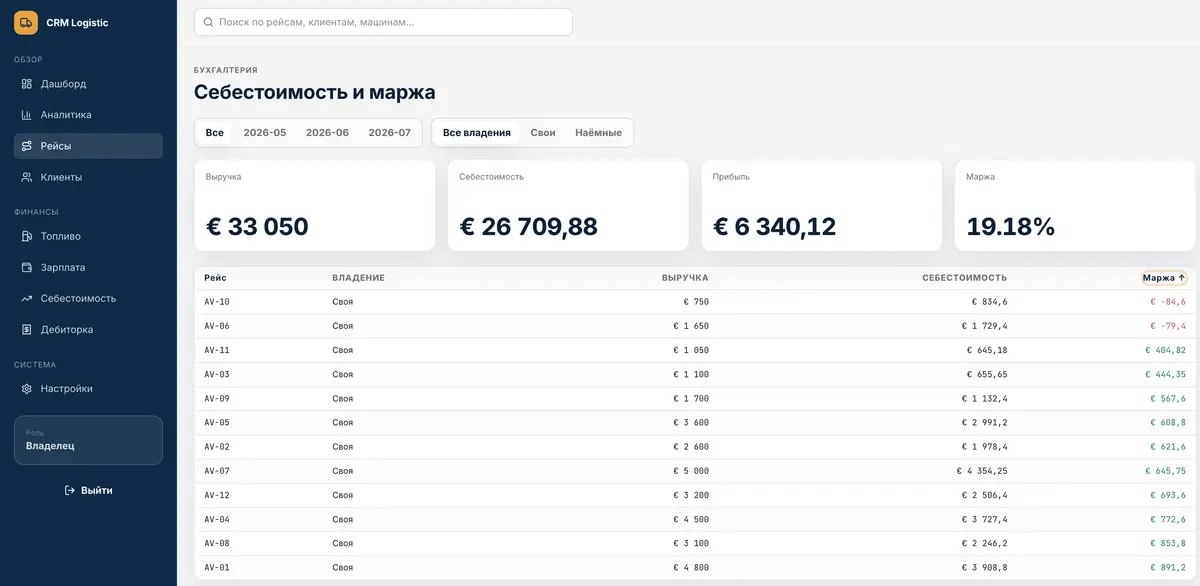Log out with Выйти button
This screenshot has height=586, width=1200.
click(x=88, y=490)
